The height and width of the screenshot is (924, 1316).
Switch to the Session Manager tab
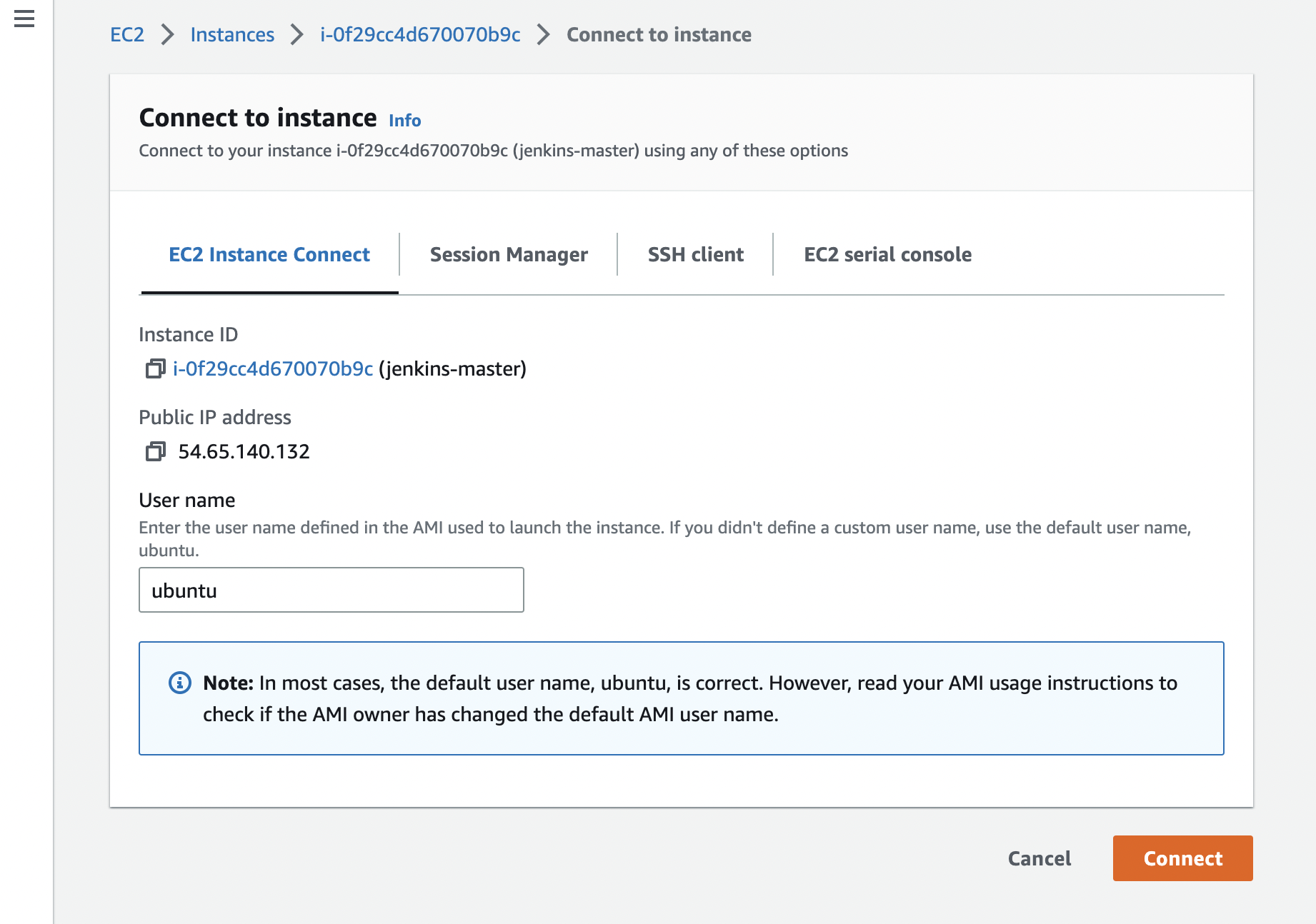[509, 255]
